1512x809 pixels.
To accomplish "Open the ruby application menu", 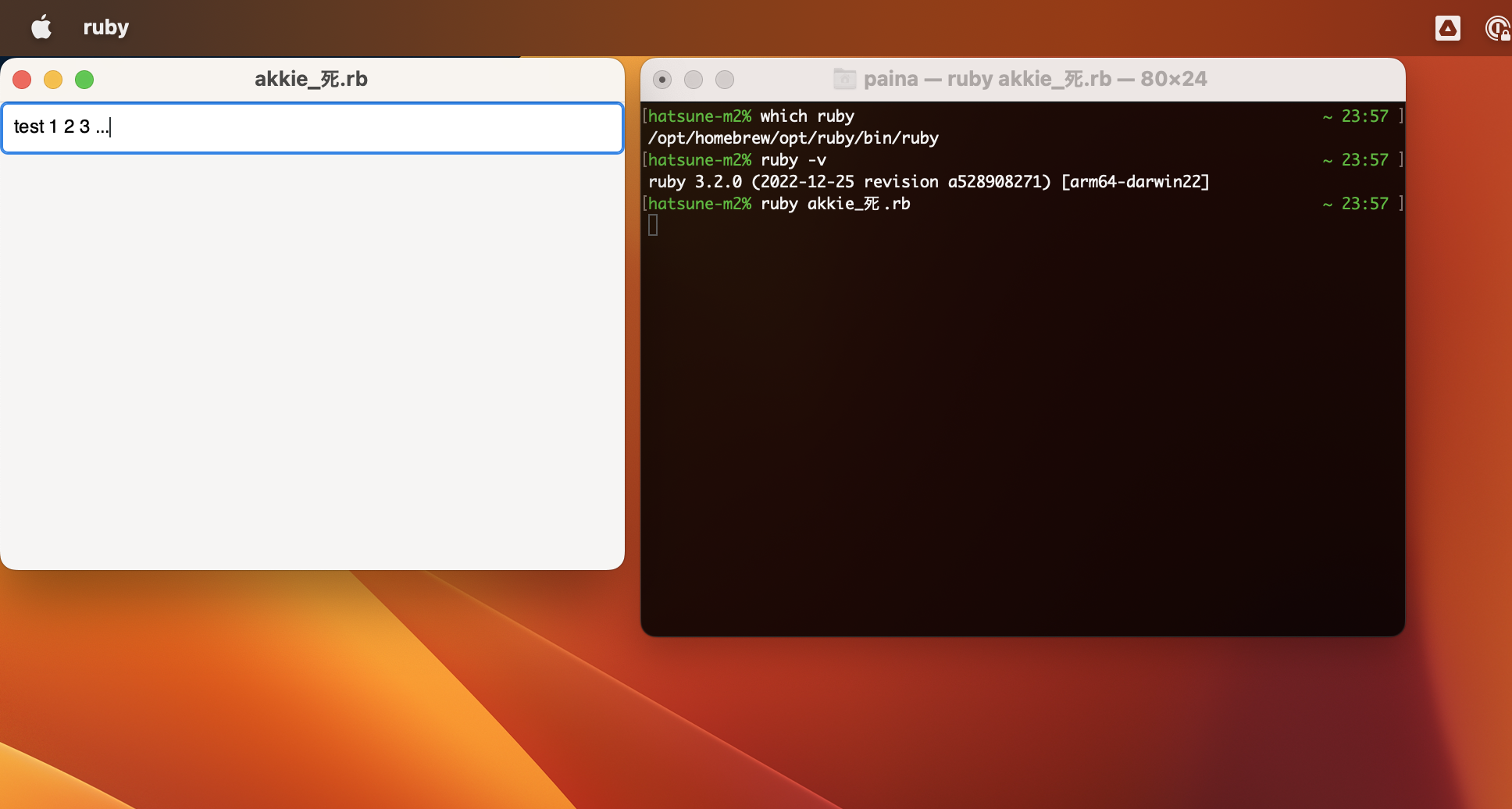I will (x=105, y=27).
